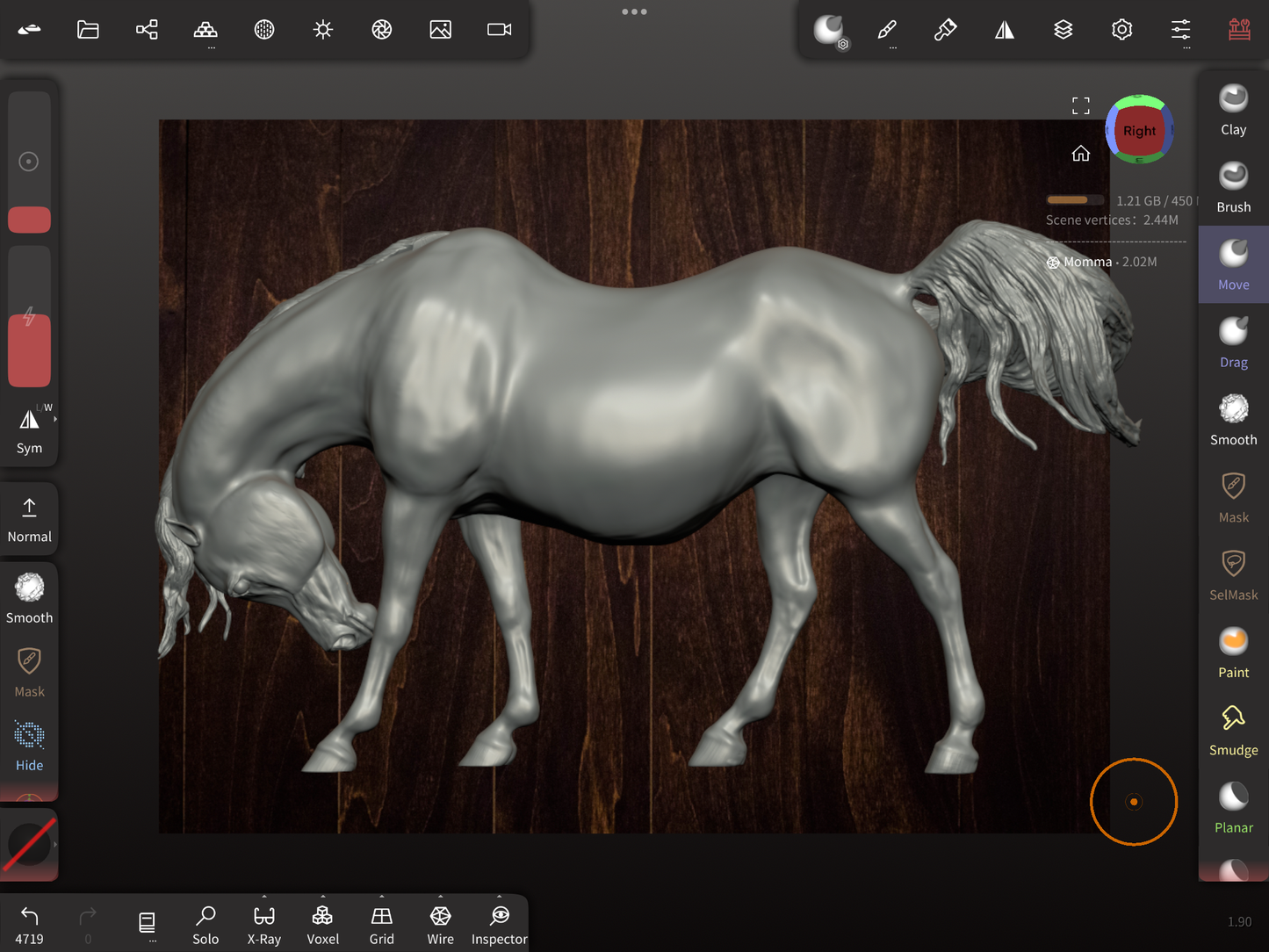Screen dimensions: 1269x952
Task: Click the red intensity slider
Action: click(29, 350)
